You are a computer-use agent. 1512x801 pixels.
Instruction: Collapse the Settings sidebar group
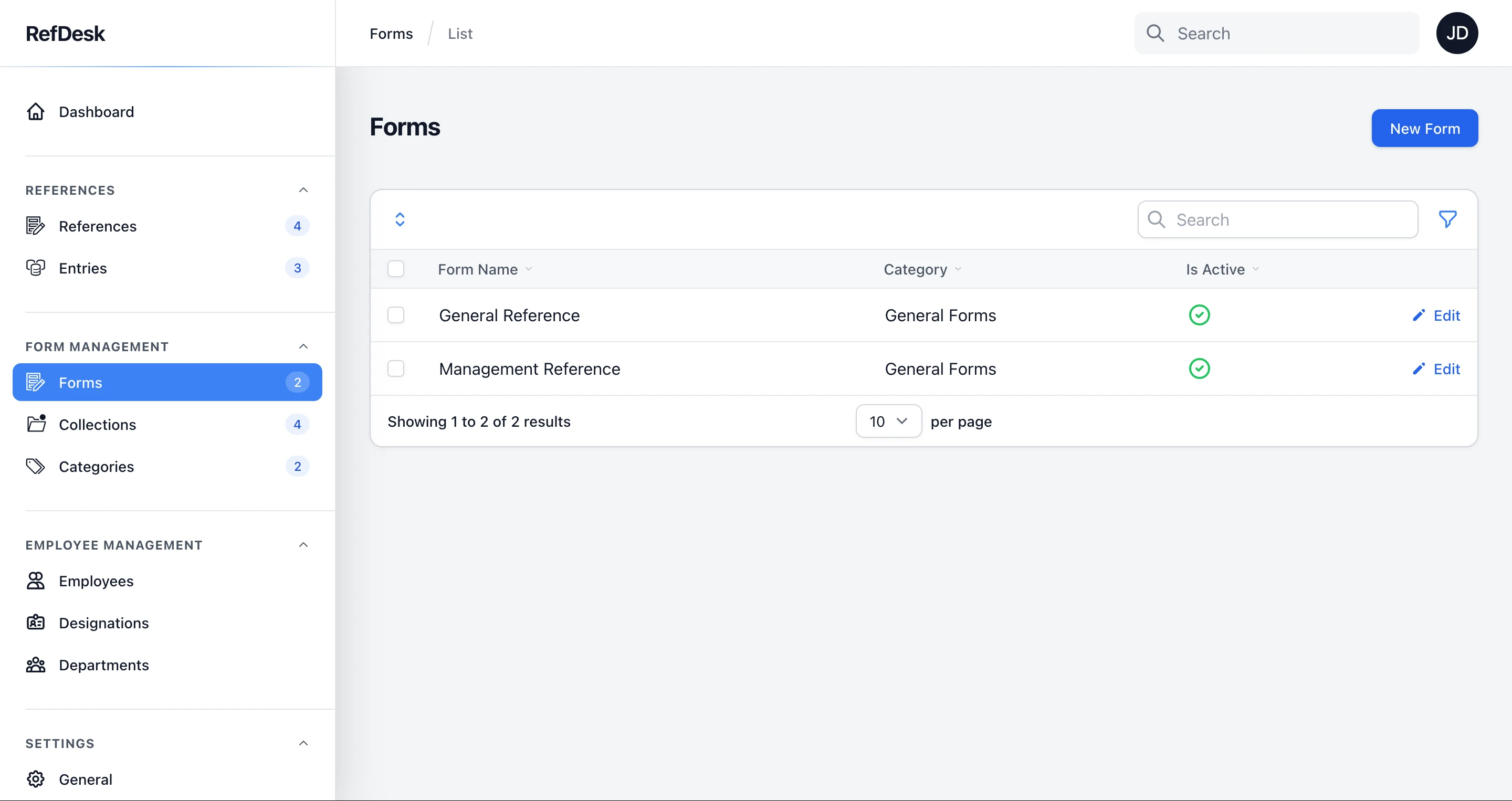point(303,743)
